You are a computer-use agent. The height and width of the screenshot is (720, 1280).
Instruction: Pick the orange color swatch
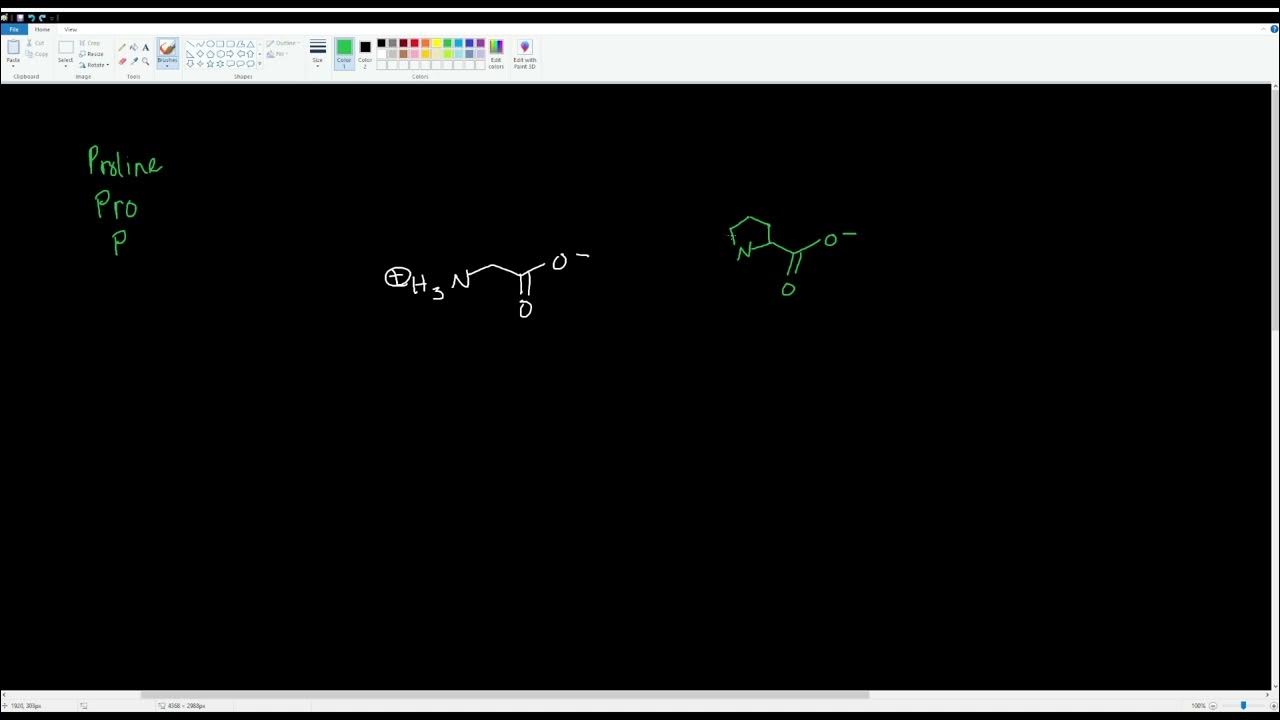click(x=425, y=43)
